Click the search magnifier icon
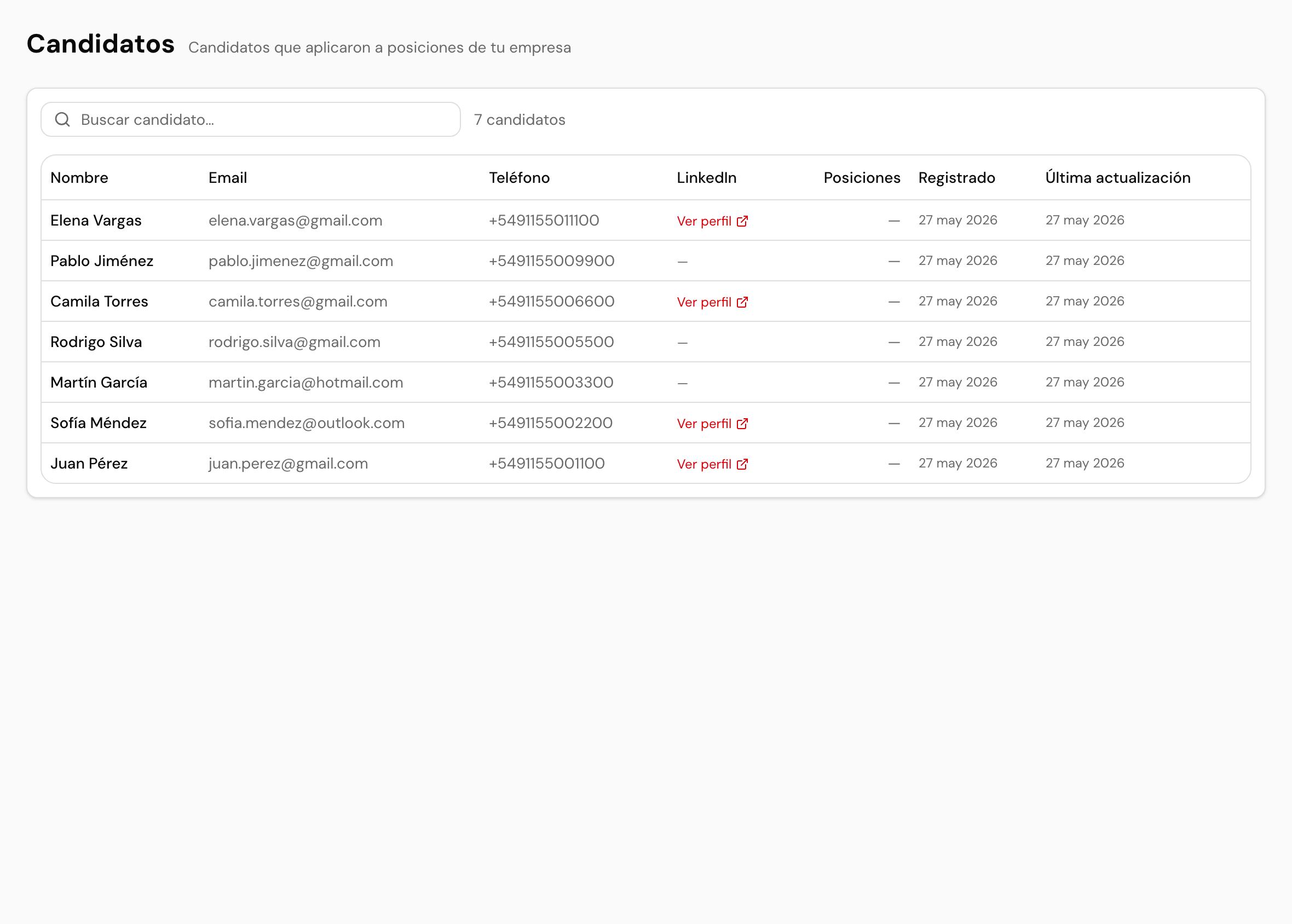This screenshot has height=924, width=1292. coord(62,119)
